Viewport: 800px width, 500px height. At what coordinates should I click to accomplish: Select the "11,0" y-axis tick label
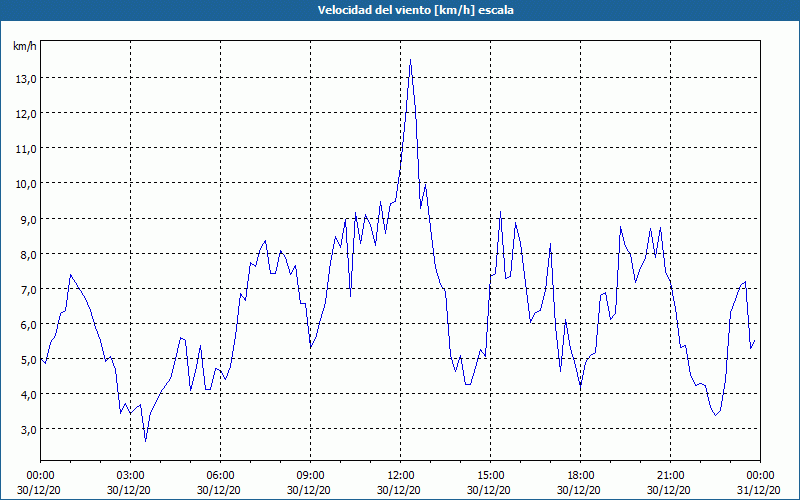point(26,149)
